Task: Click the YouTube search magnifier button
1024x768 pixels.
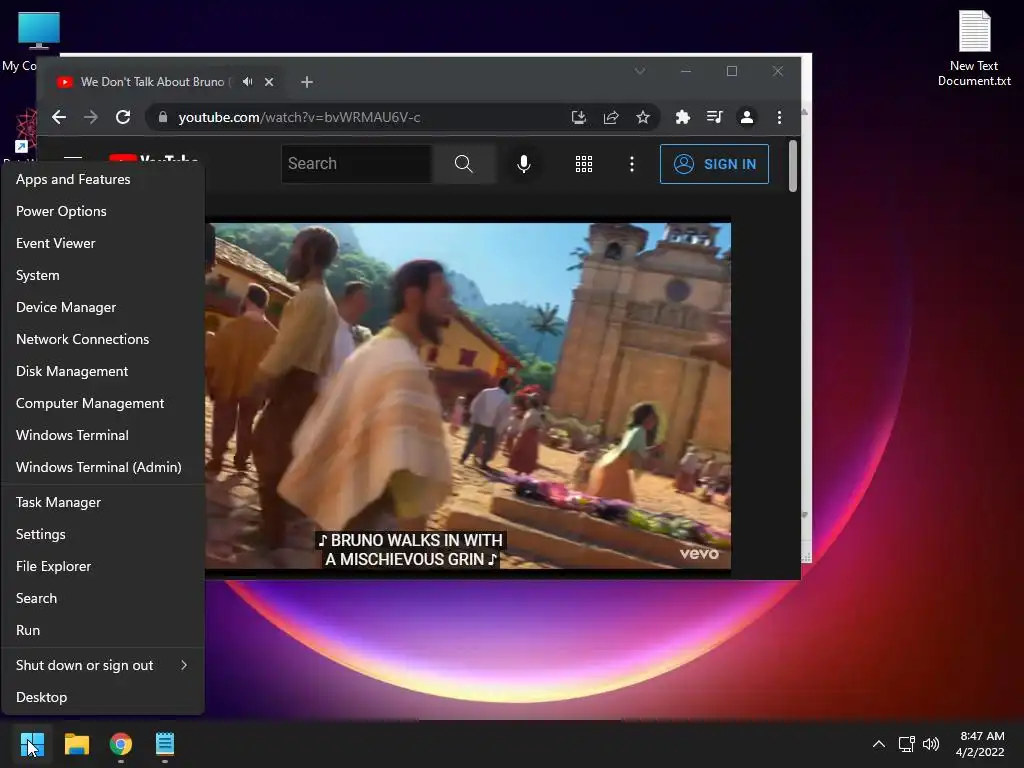Action: (464, 163)
